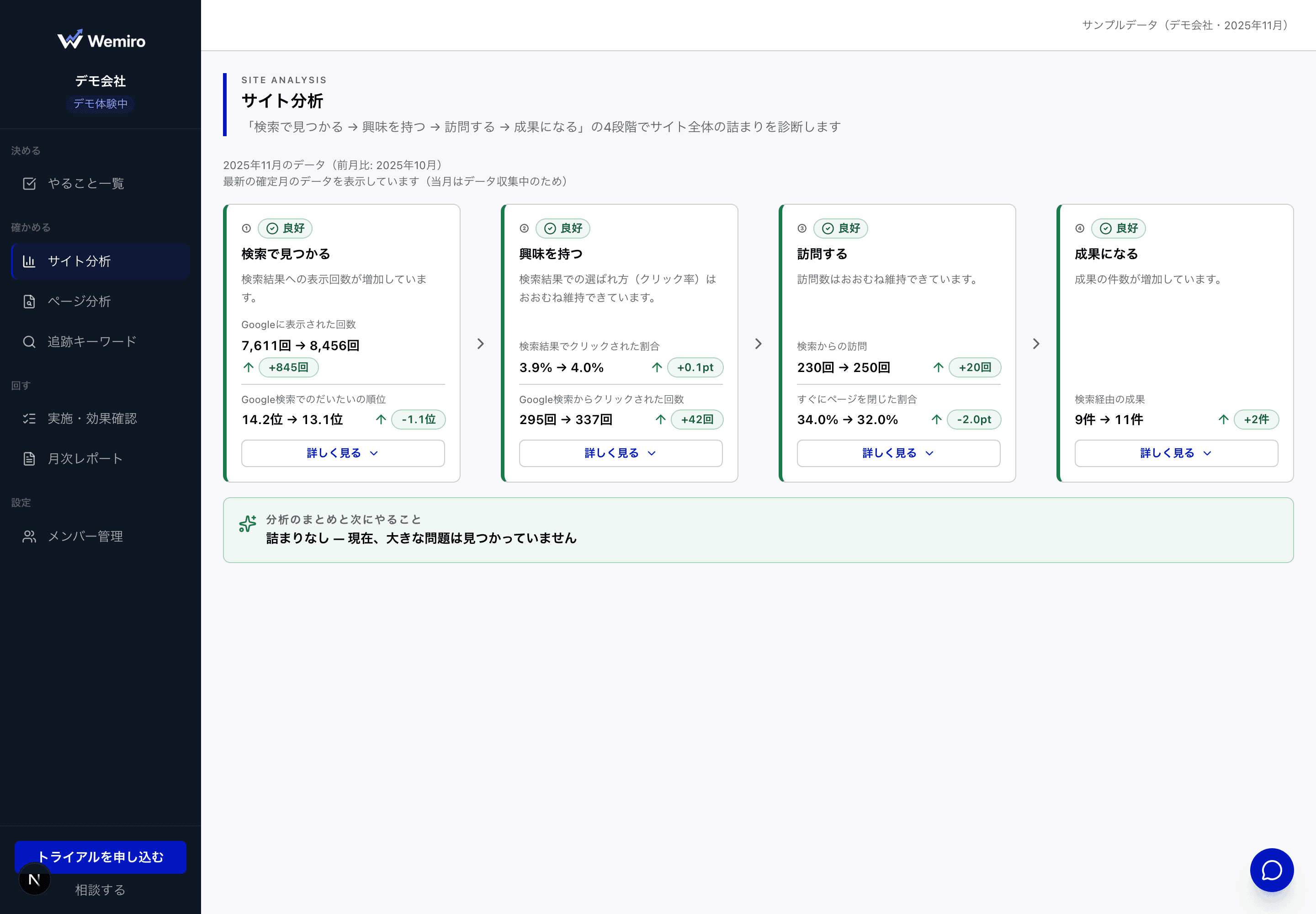Click the 分析のまとめと次にやること summary panel
1316x914 pixels.
758,530
